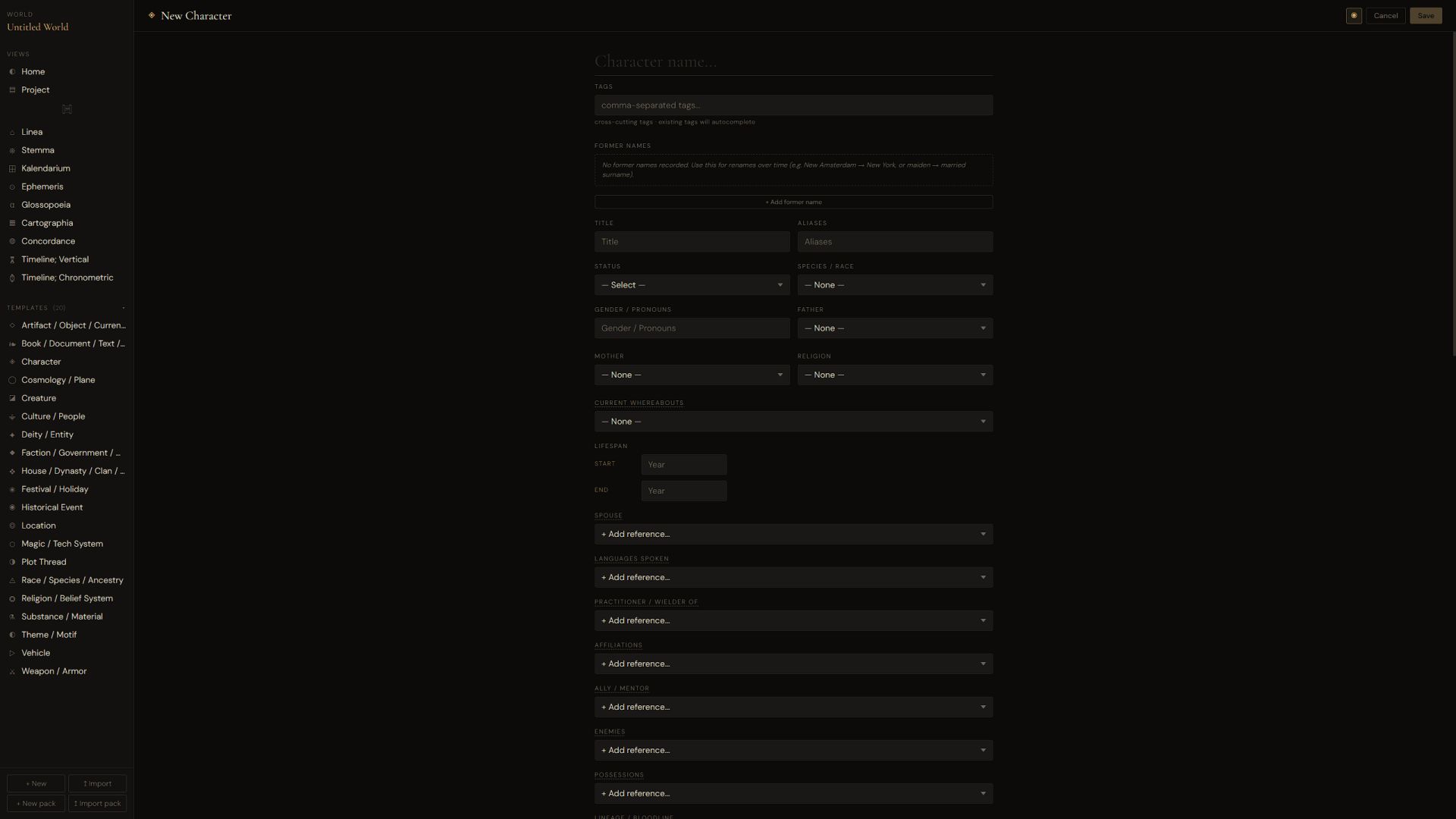The image size is (1456, 819).
Task: Open the Religion / Belief System template
Action: point(67,598)
